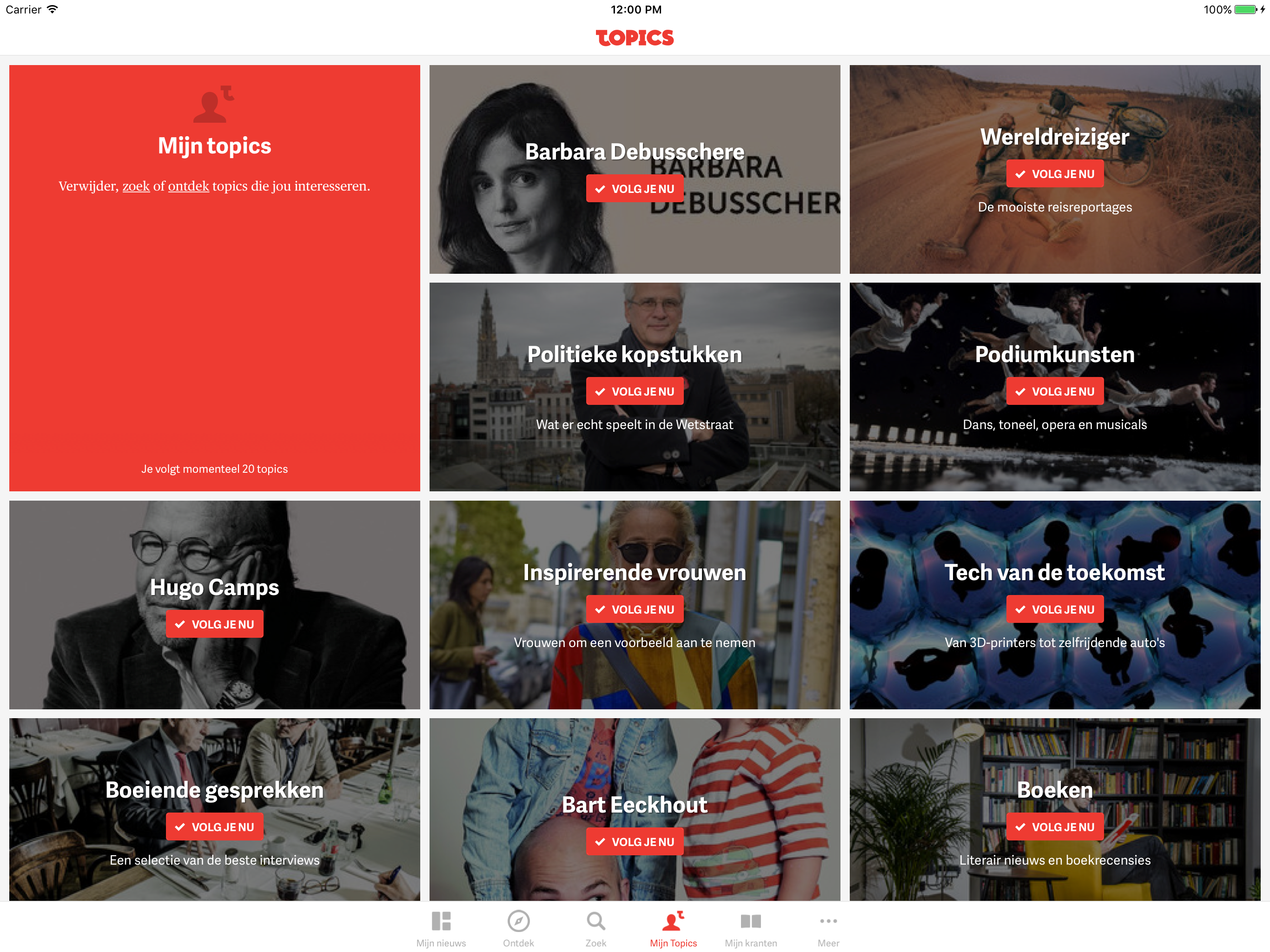Toggle follow state for Podiumkunsten

(x=1055, y=391)
